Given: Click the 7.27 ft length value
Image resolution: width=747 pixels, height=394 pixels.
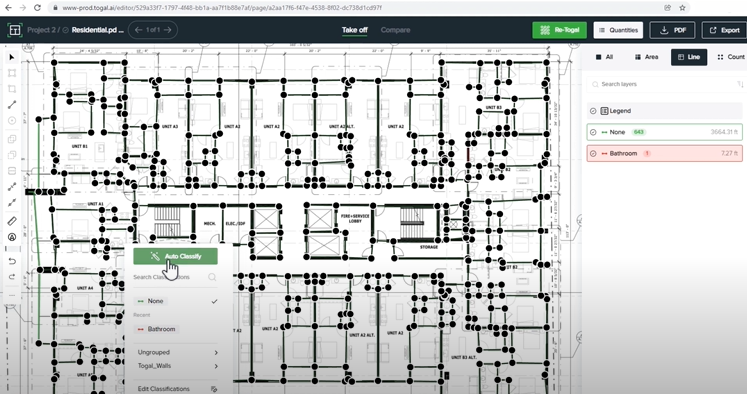Looking at the screenshot, I should pyautogui.click(x=730, y=154).
